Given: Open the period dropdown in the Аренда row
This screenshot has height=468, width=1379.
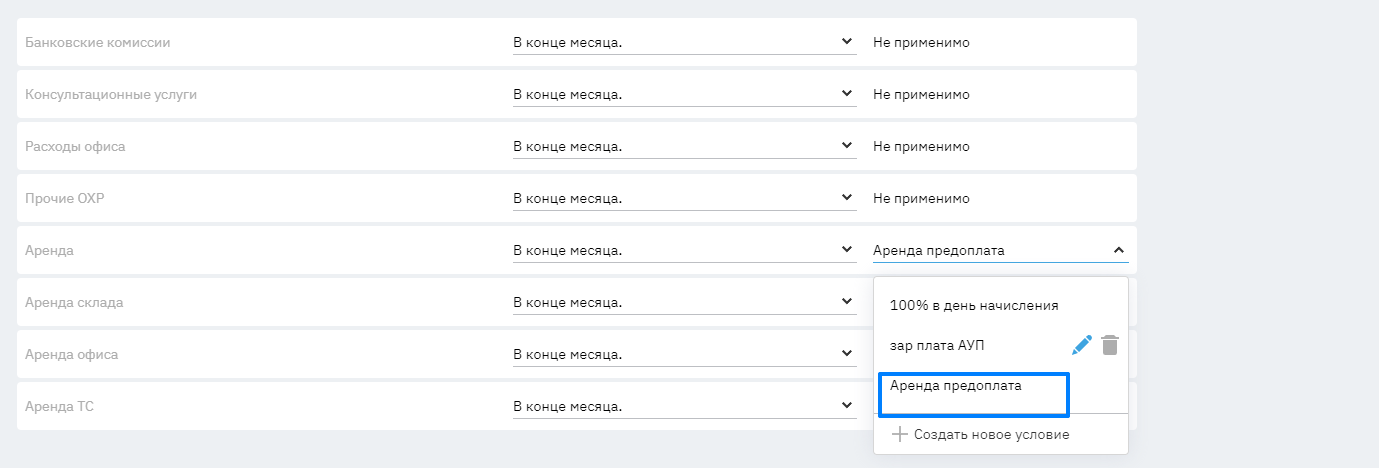Looking at the screenshot, I should pyautogui.click(x=684, y=251).
